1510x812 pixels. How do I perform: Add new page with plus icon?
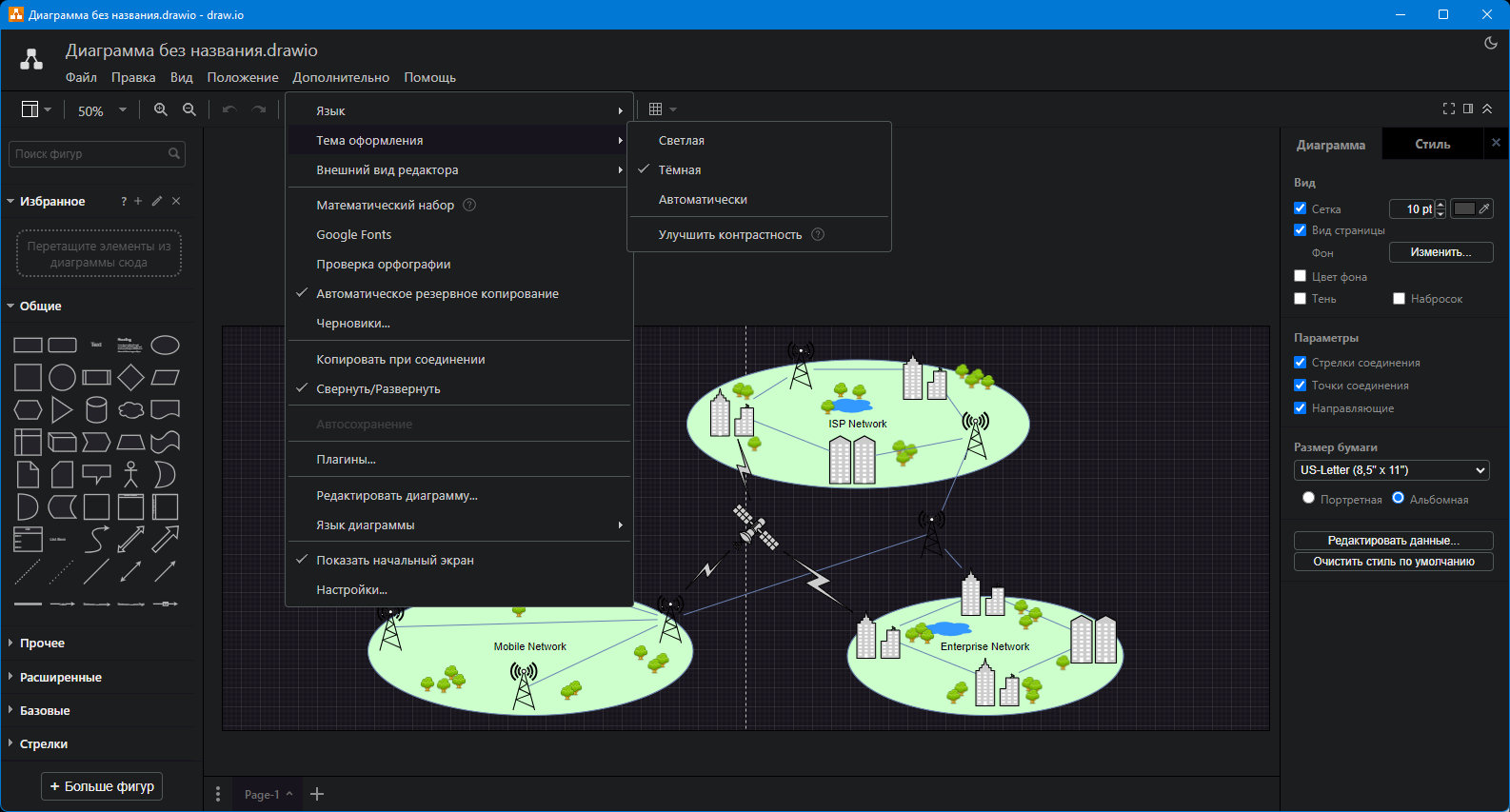[318, 794]
